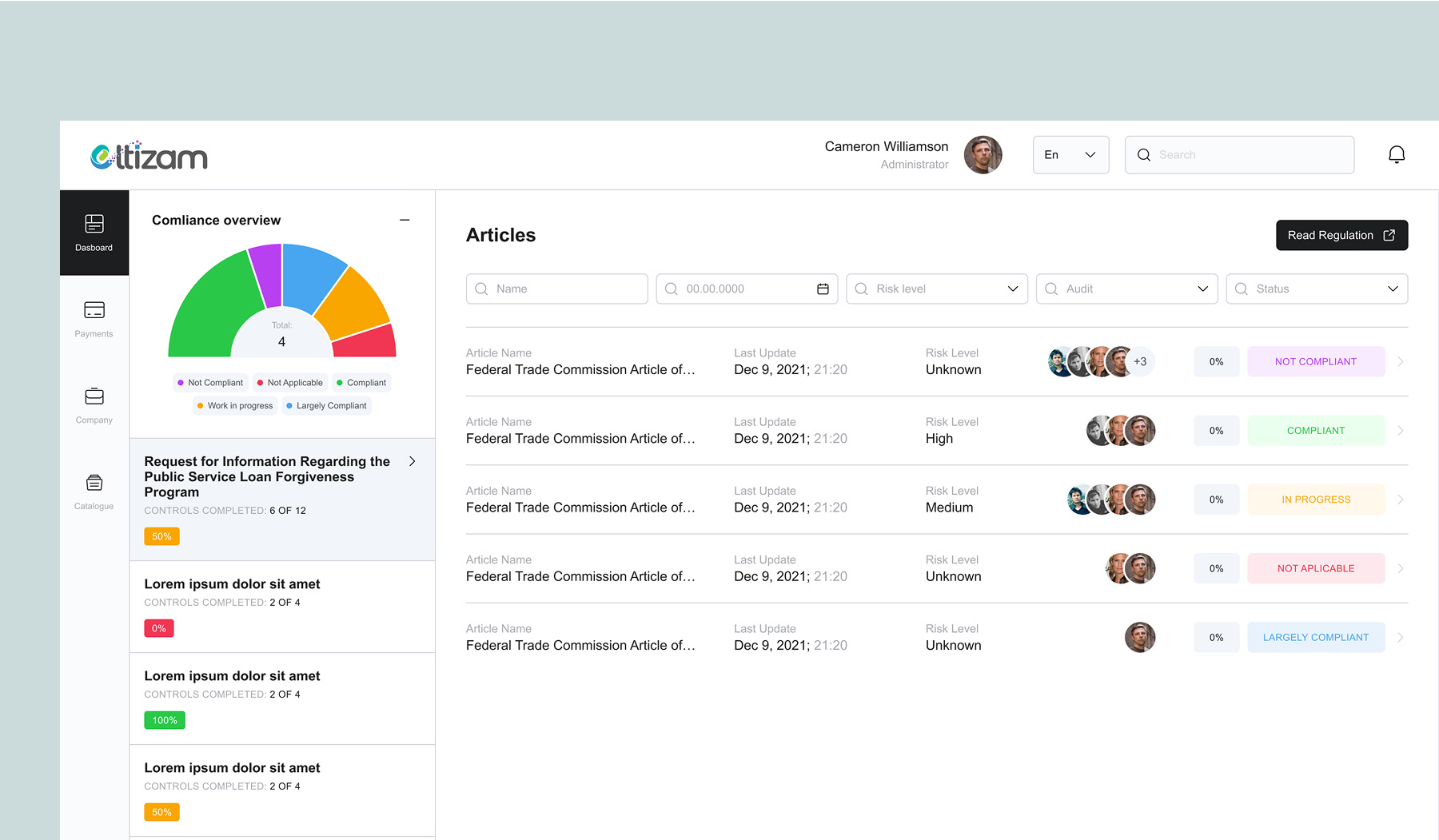Collapse the Compliance overview panel
The height and width of the screenshot is (840, 1439).
(x=405, y=219)
